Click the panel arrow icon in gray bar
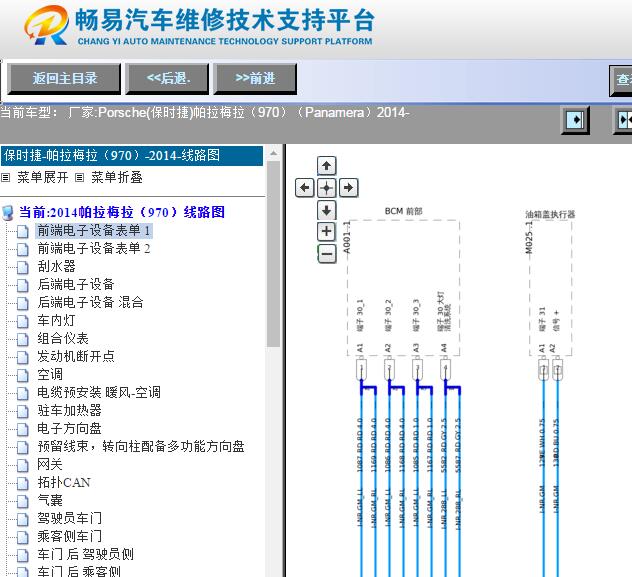 coord(575,120)
